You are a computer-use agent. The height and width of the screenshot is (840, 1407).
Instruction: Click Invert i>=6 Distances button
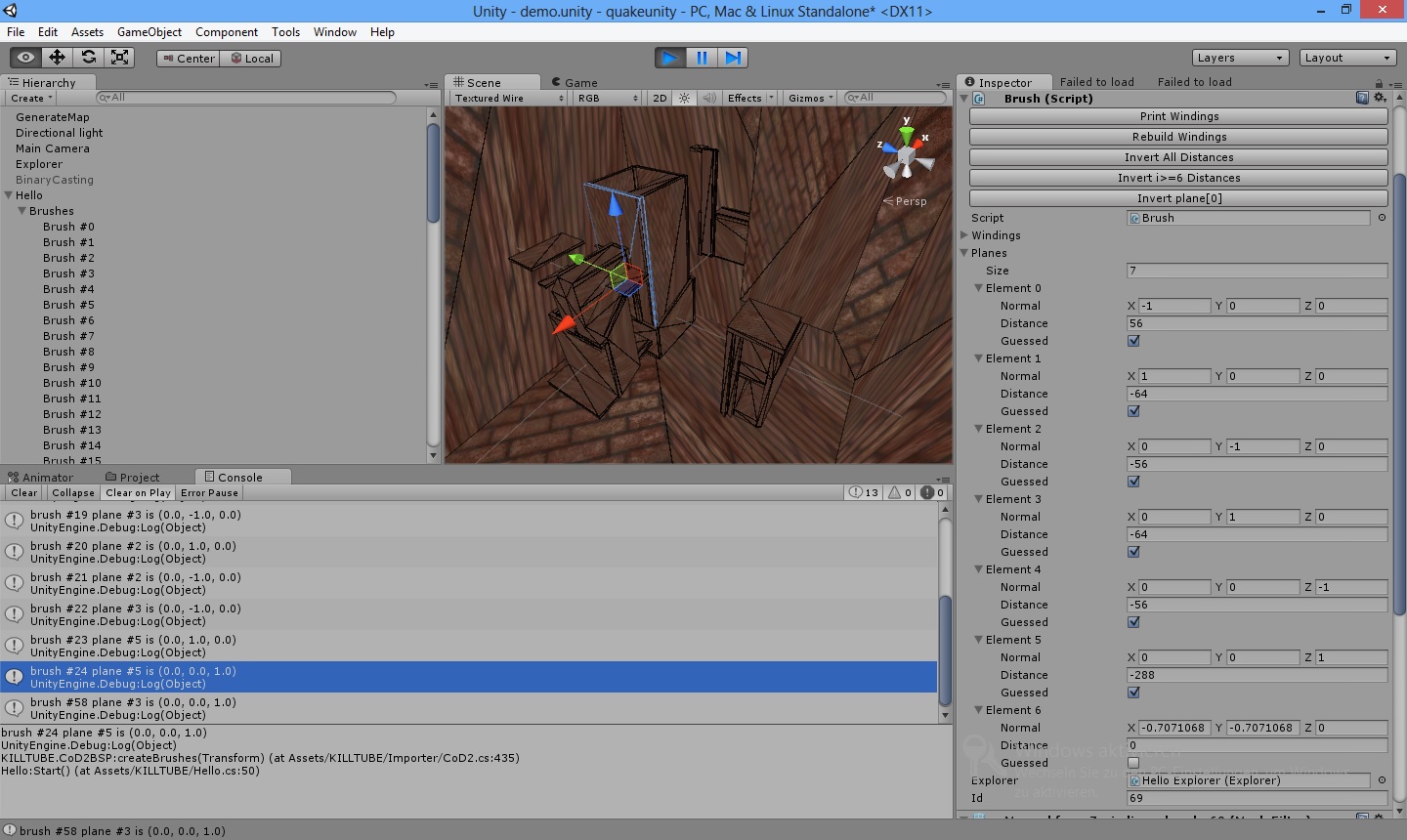(1178, 178)
